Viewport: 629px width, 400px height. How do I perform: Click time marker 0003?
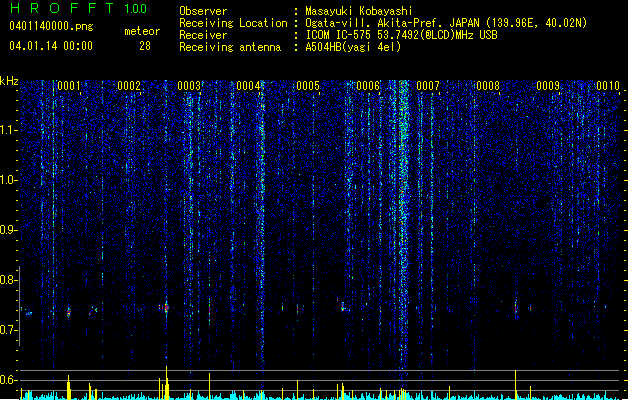tap(189, 86)
